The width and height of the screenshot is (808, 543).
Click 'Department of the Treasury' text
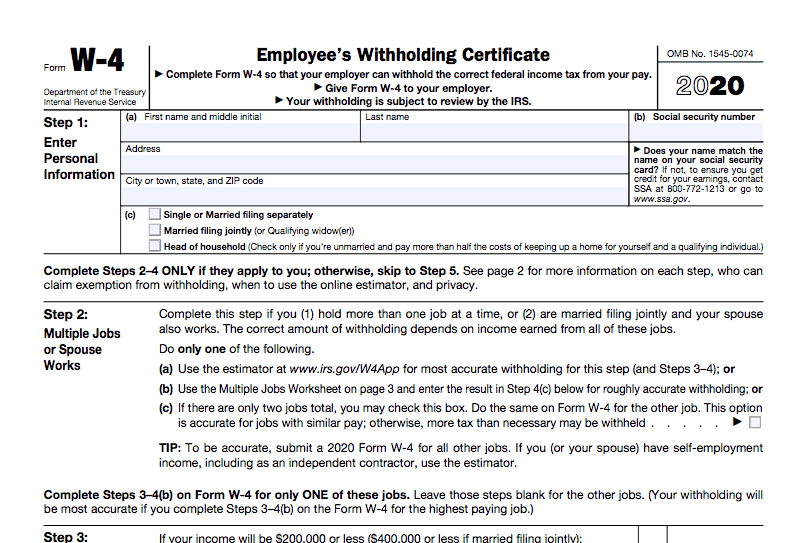95,92
